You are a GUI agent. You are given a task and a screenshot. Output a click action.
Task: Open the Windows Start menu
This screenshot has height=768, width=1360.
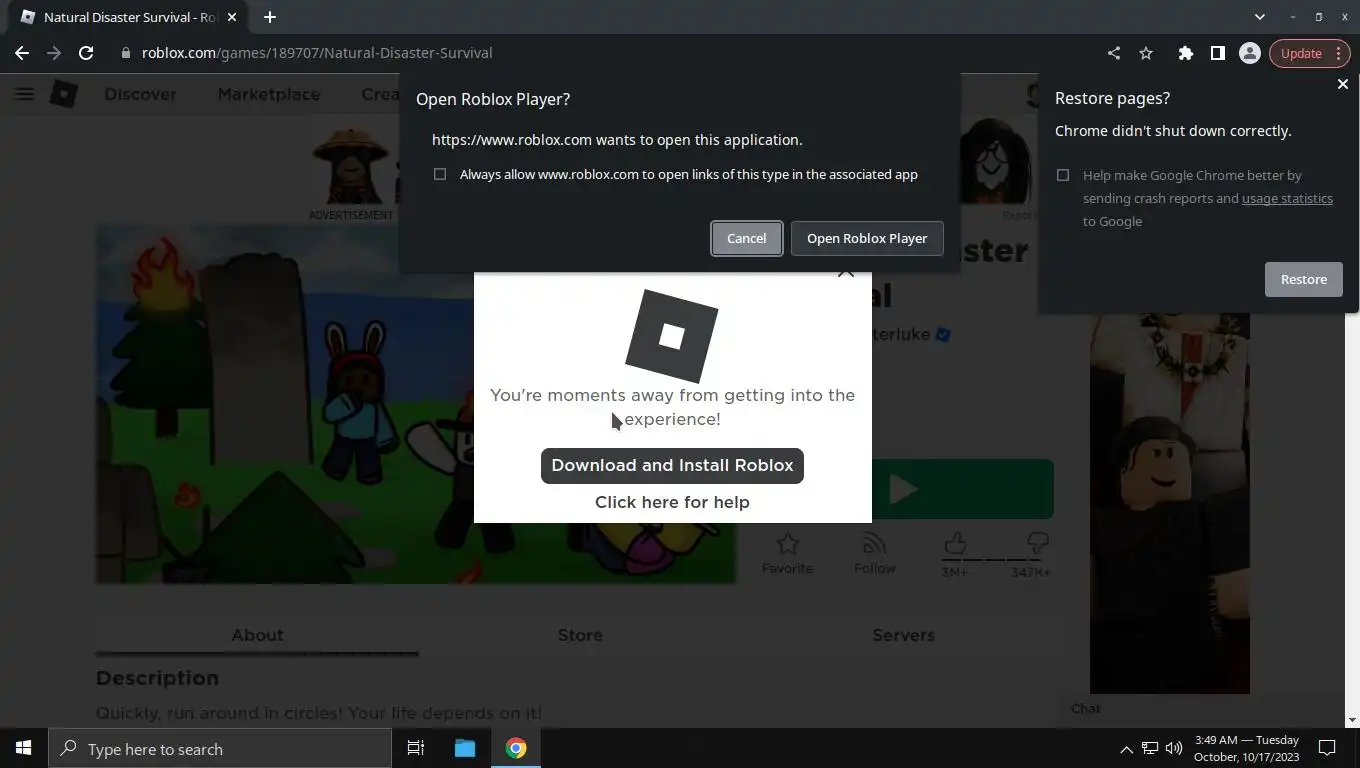coord(24,748)
